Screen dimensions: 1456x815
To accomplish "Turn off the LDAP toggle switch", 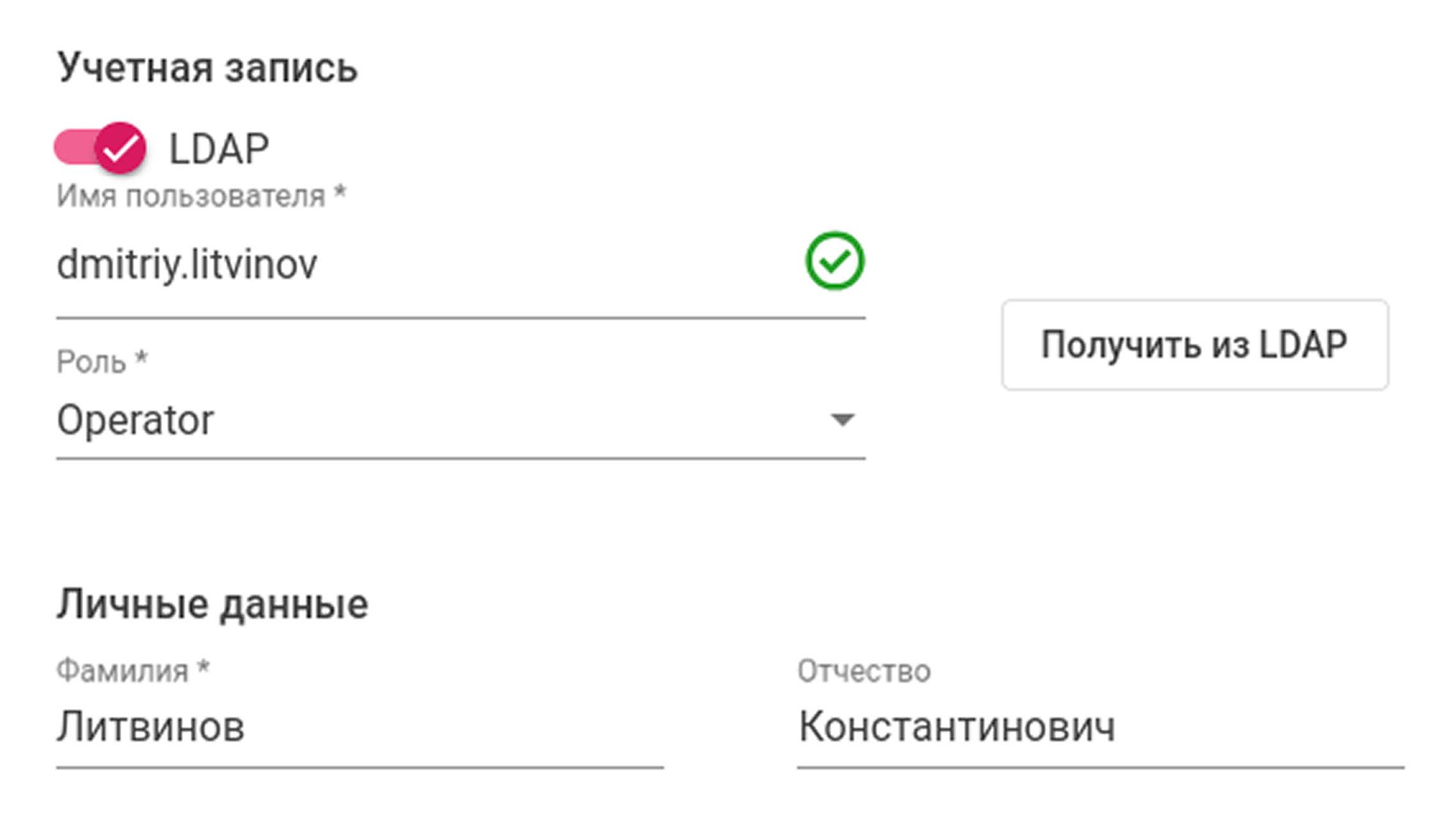I will pos(119,148).
